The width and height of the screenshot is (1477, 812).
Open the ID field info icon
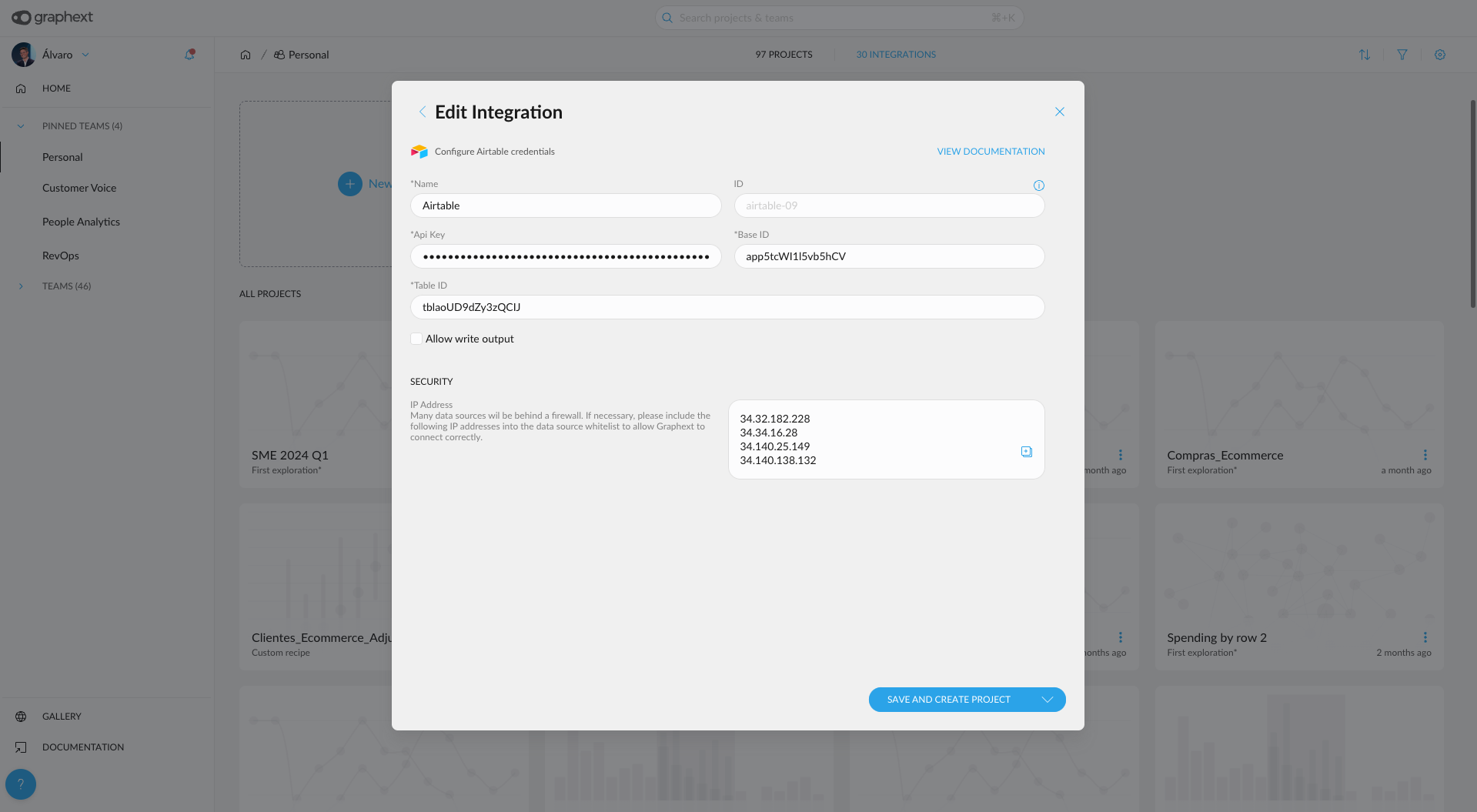(x=1038, y=185)
